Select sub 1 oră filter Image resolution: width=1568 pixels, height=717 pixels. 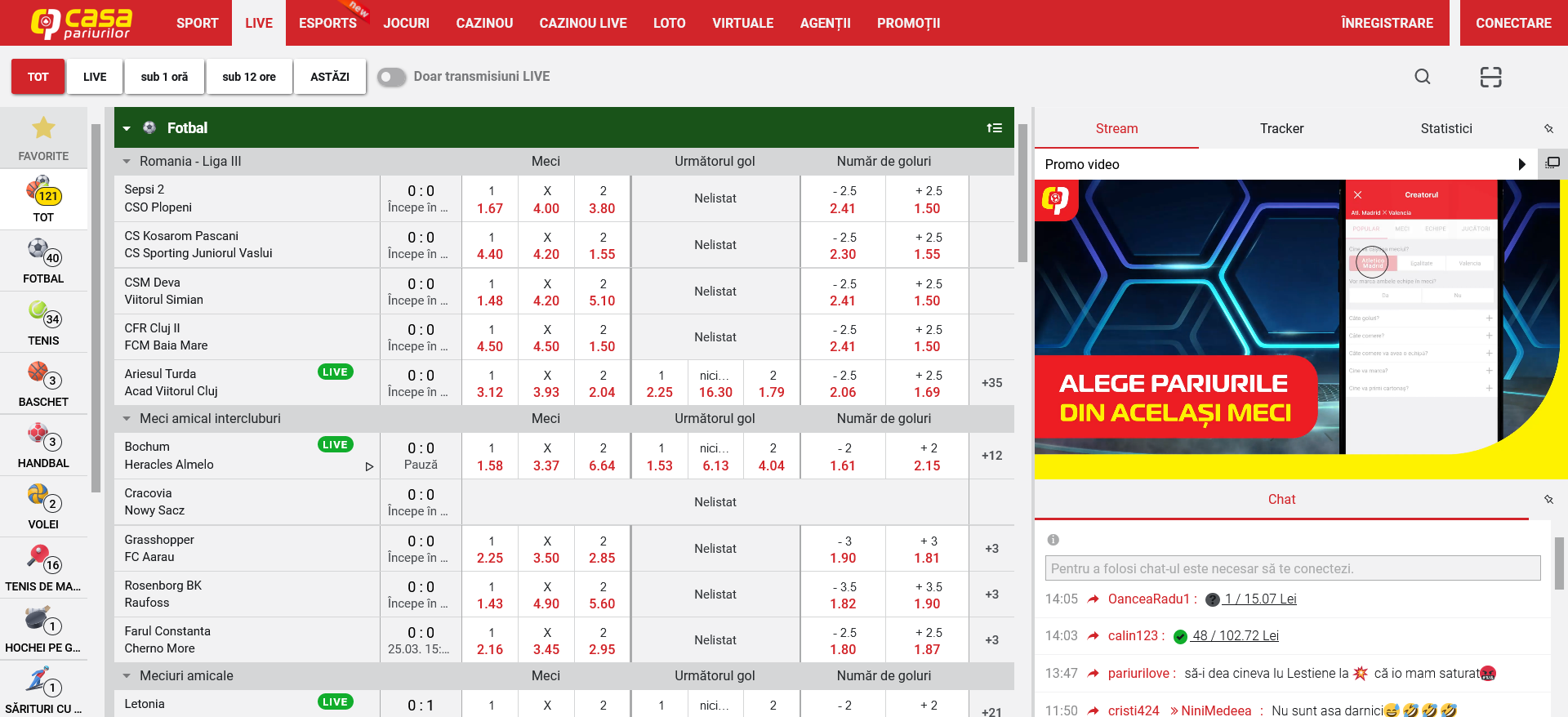point(164,77)
